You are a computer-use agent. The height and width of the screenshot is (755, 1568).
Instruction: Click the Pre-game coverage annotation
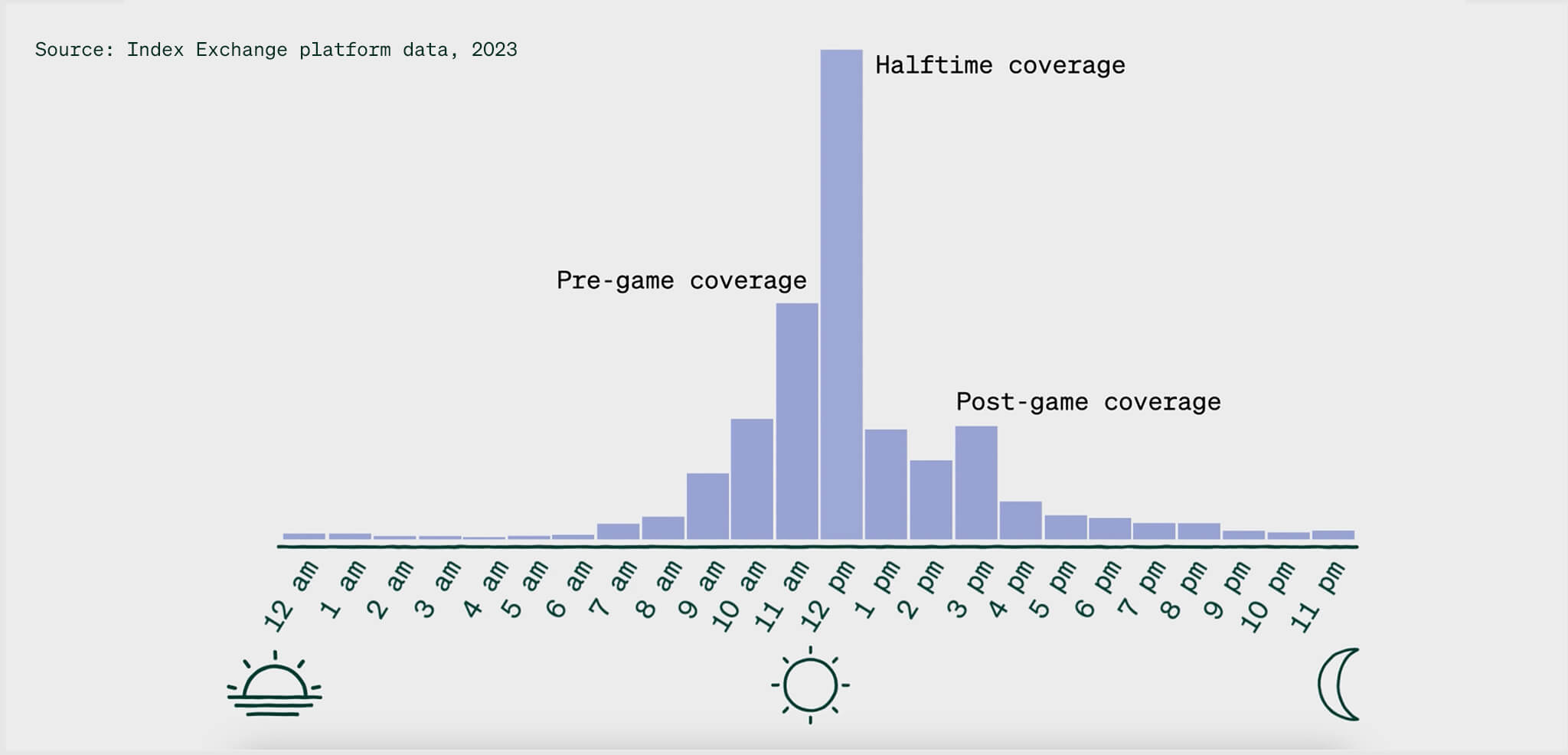coord(681,281)
